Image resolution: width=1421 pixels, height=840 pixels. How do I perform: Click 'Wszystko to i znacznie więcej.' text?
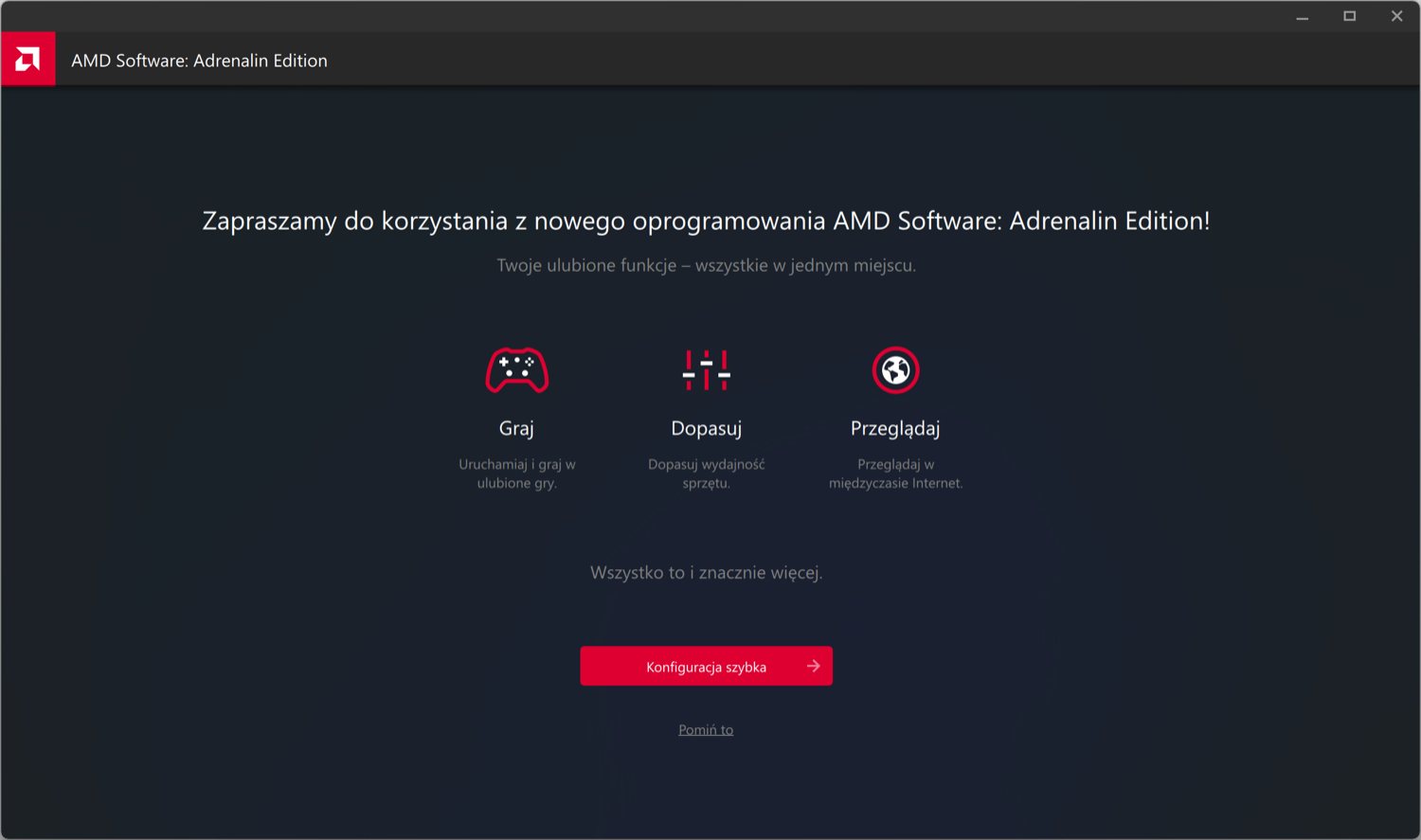(x=707, y=573)
